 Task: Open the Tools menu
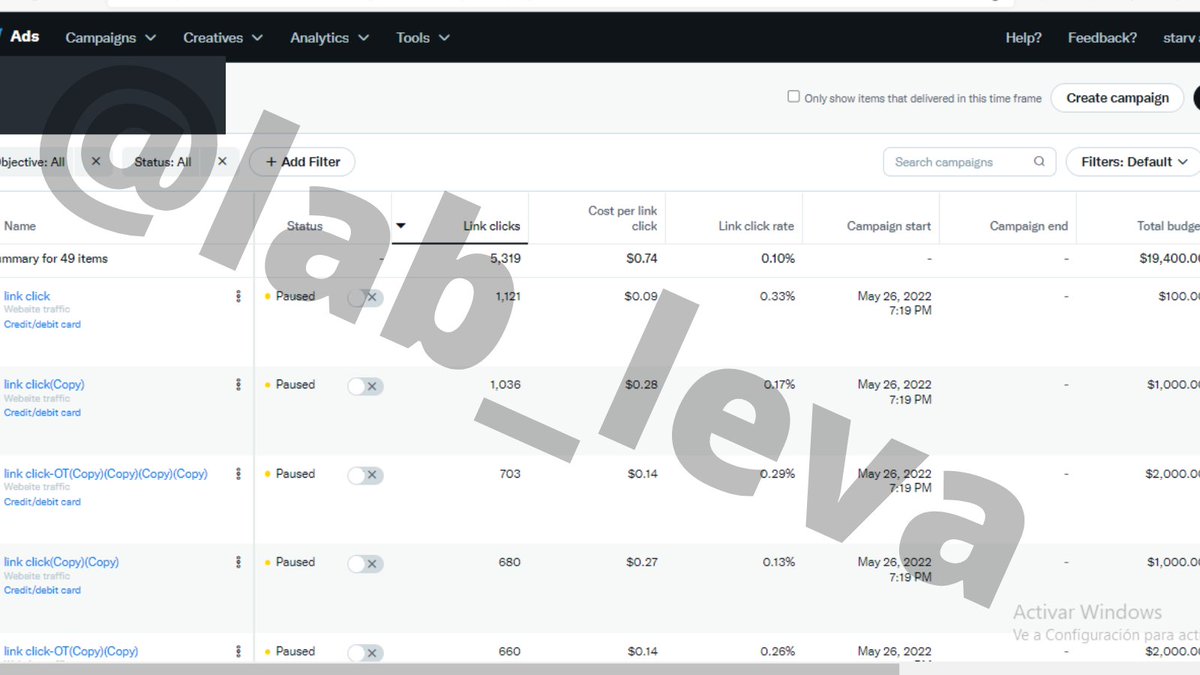pos(422,37)
